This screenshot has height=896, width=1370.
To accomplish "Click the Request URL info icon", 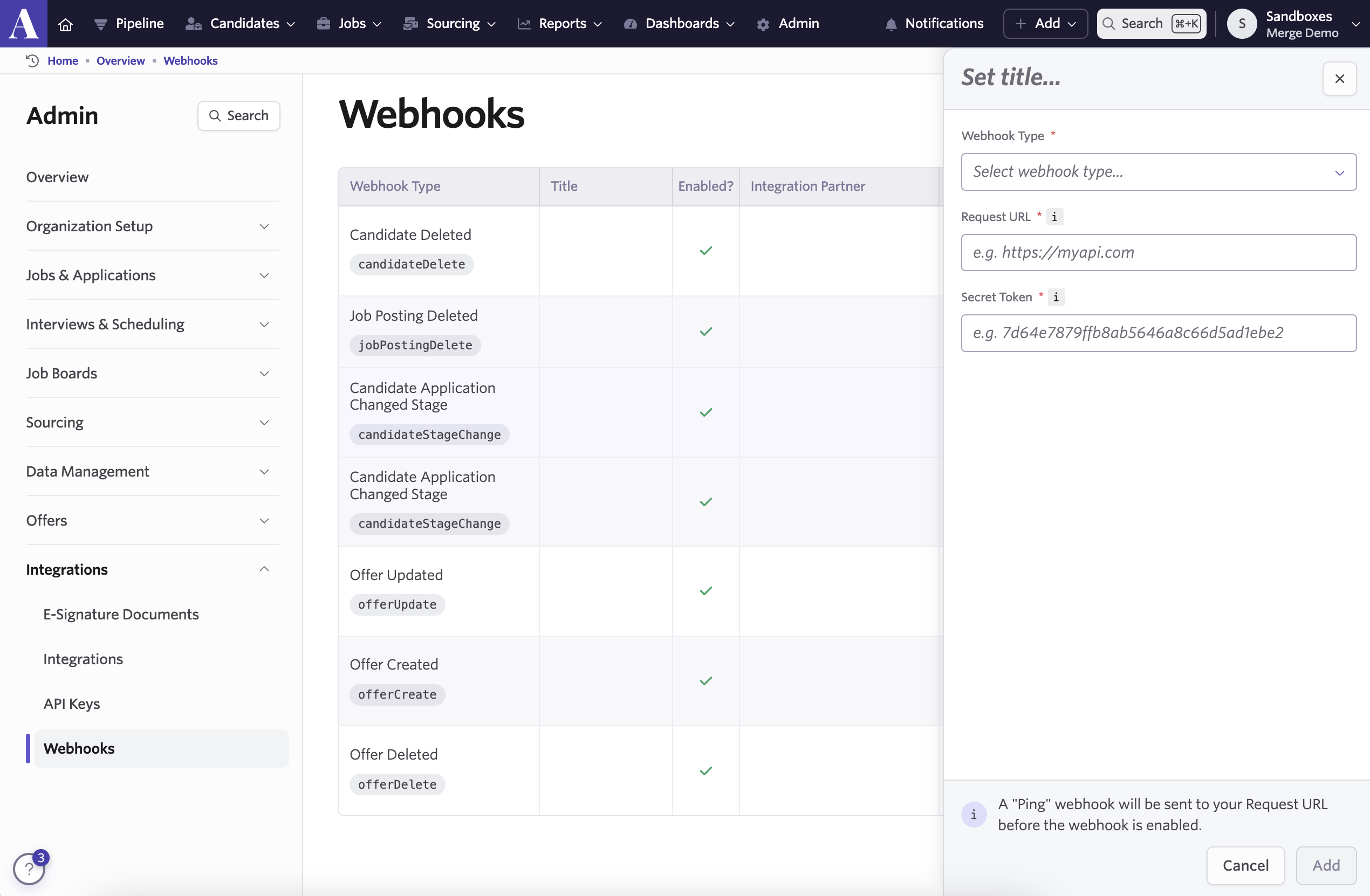I will click(1054, 216).
